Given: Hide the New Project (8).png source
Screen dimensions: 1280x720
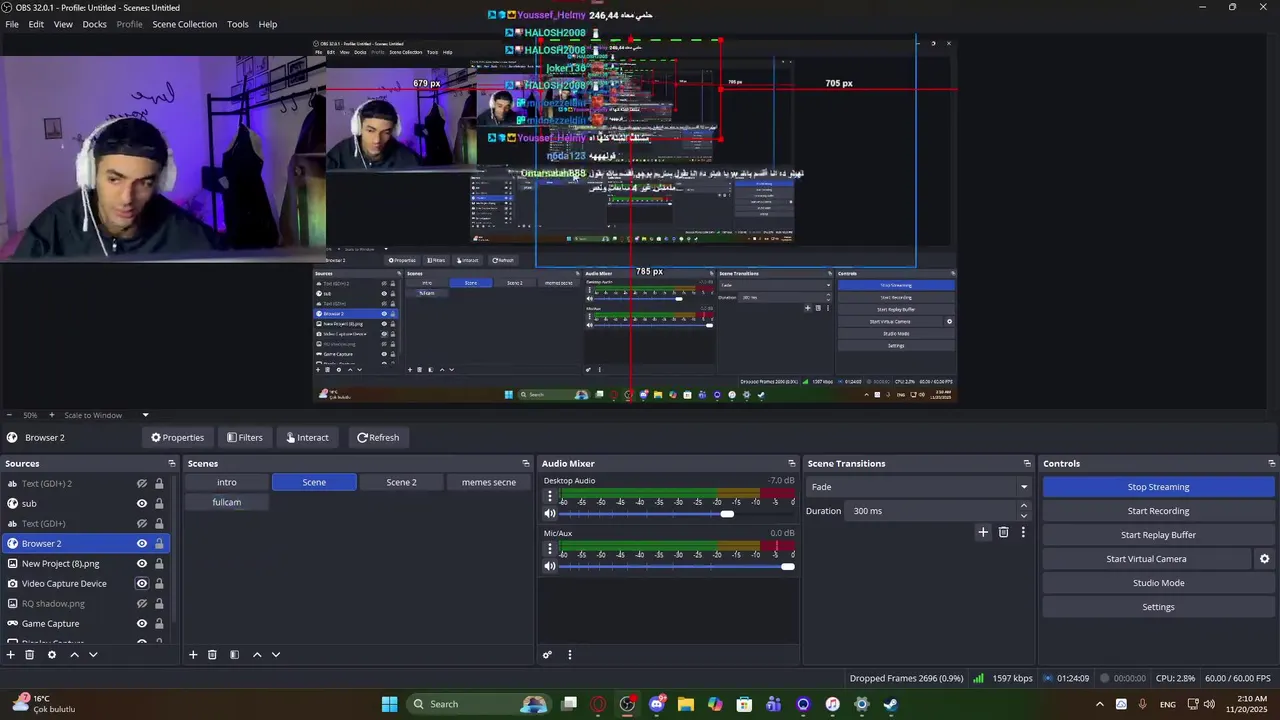Looking at the screenshot, I should [142, 563].
